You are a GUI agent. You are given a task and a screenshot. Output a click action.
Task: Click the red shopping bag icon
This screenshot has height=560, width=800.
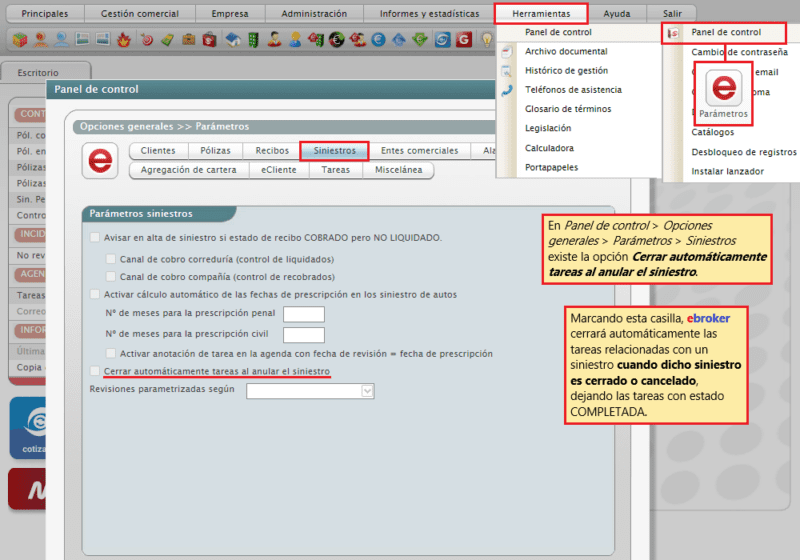point(209,39)
